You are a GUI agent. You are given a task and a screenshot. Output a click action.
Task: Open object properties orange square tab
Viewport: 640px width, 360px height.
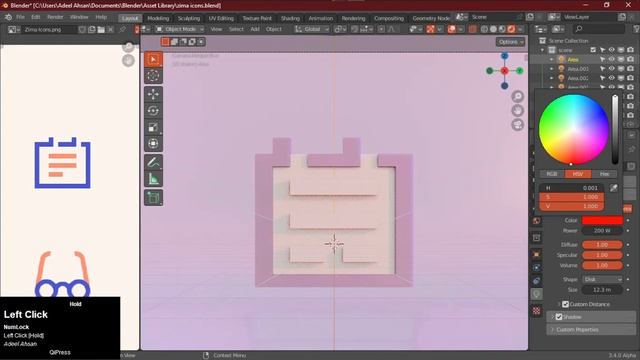click(536, 254)
